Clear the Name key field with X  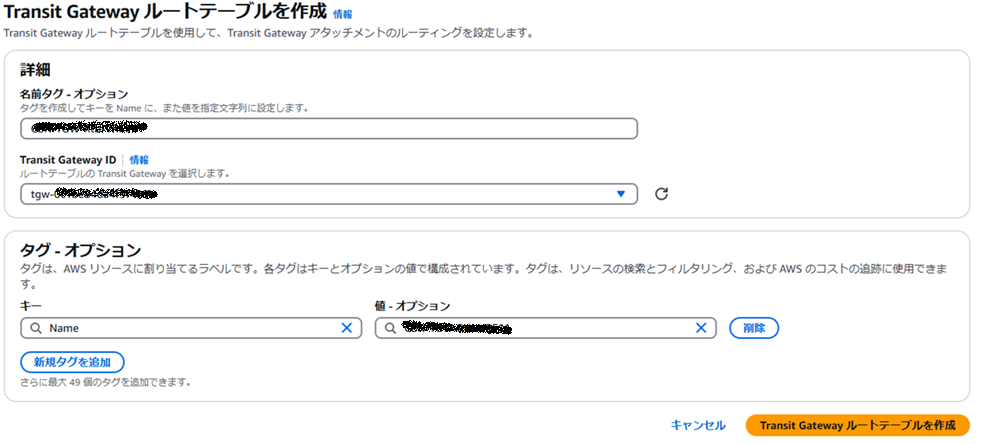coord(346,328)
